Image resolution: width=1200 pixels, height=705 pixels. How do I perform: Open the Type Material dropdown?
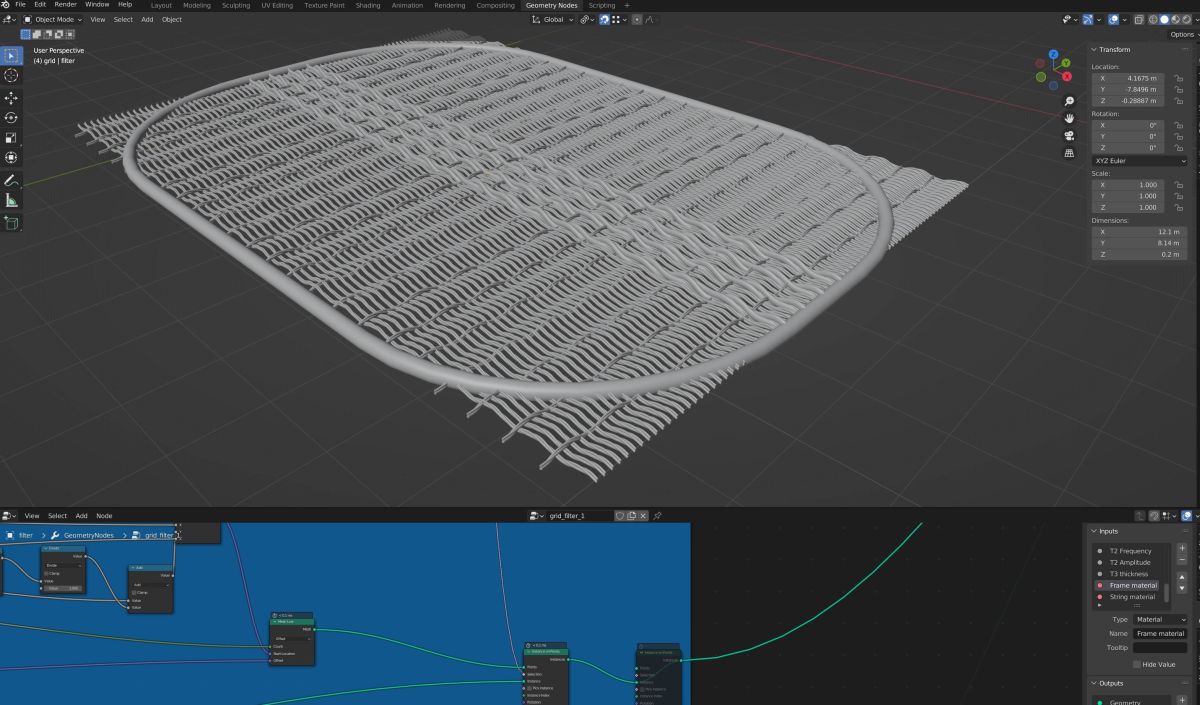point(1160,619)
